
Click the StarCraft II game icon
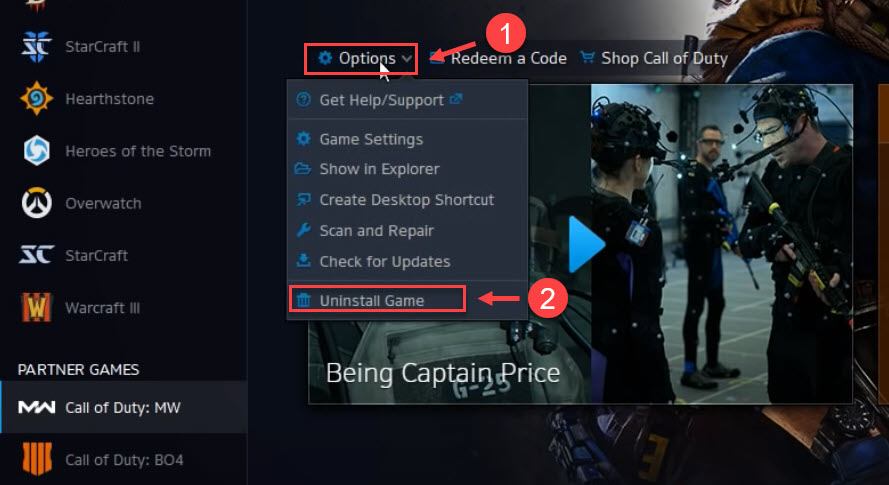[36, 47]
